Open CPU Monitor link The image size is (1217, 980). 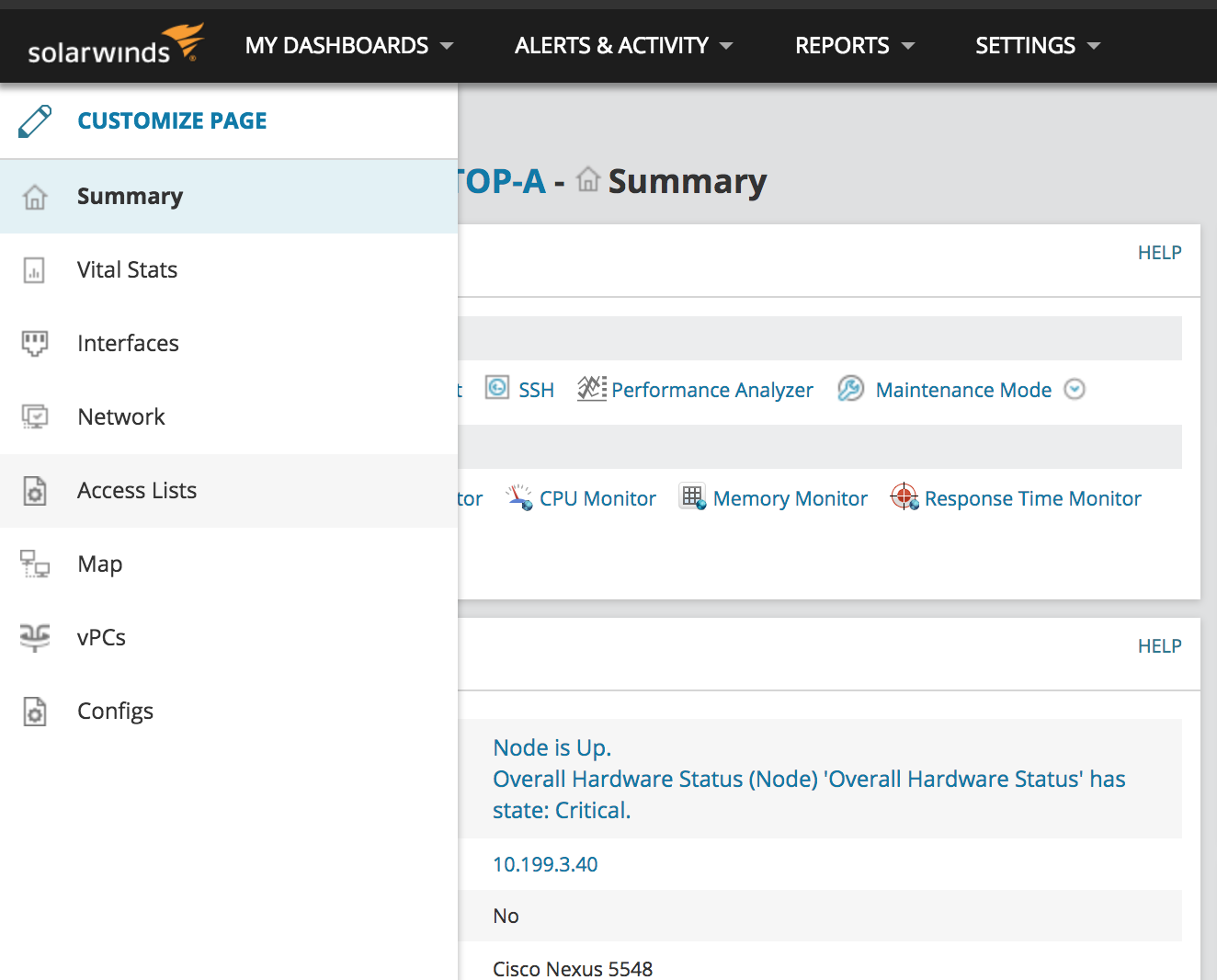(x=597, y=499)
